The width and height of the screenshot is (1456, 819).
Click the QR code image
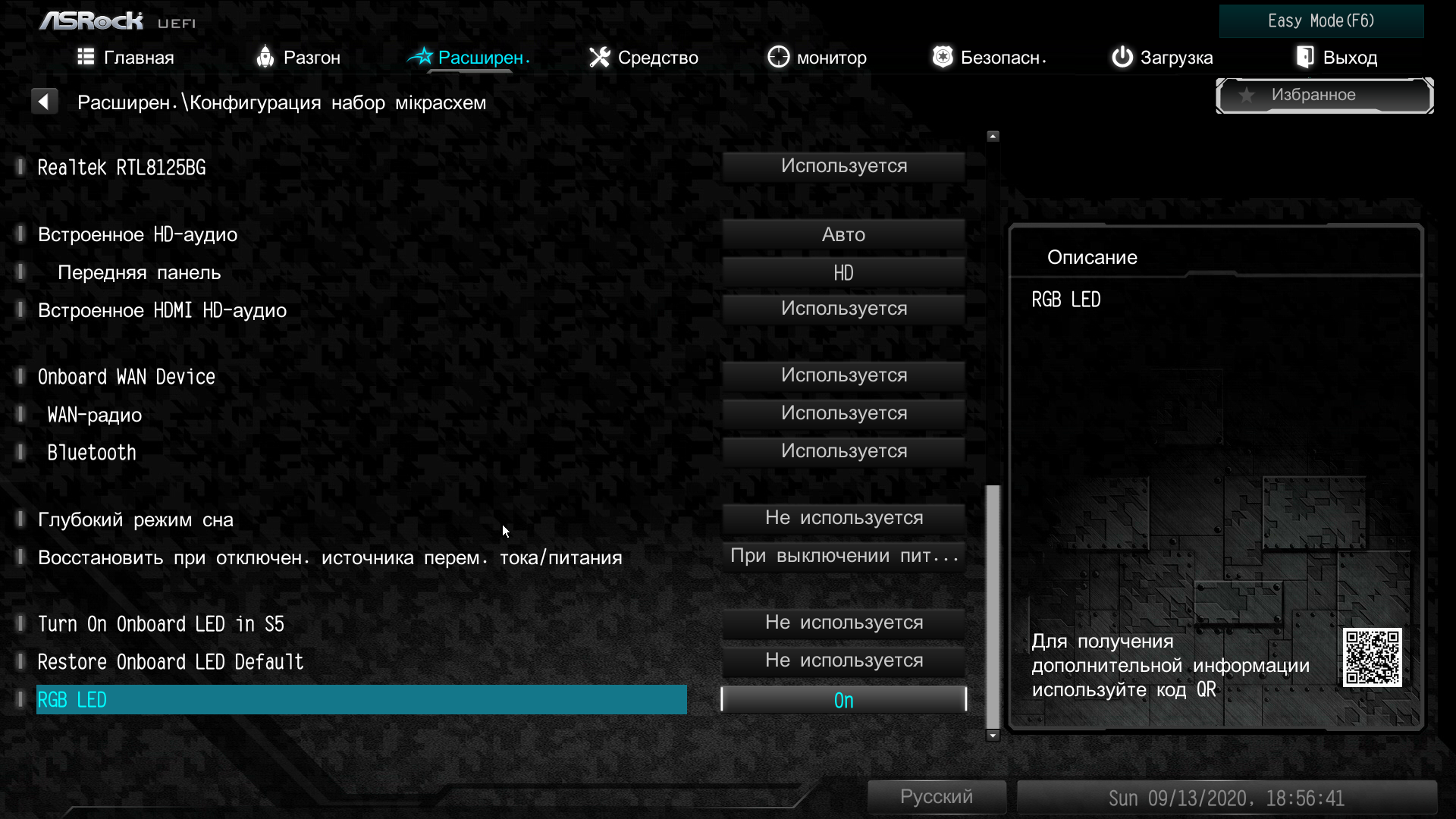pos(1372,657)
